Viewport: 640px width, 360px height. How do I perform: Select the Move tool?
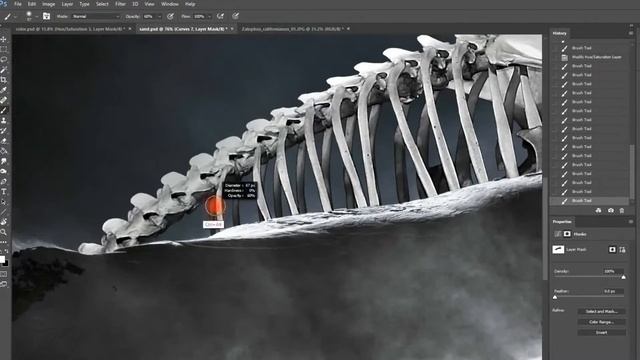tap(4, 39)
